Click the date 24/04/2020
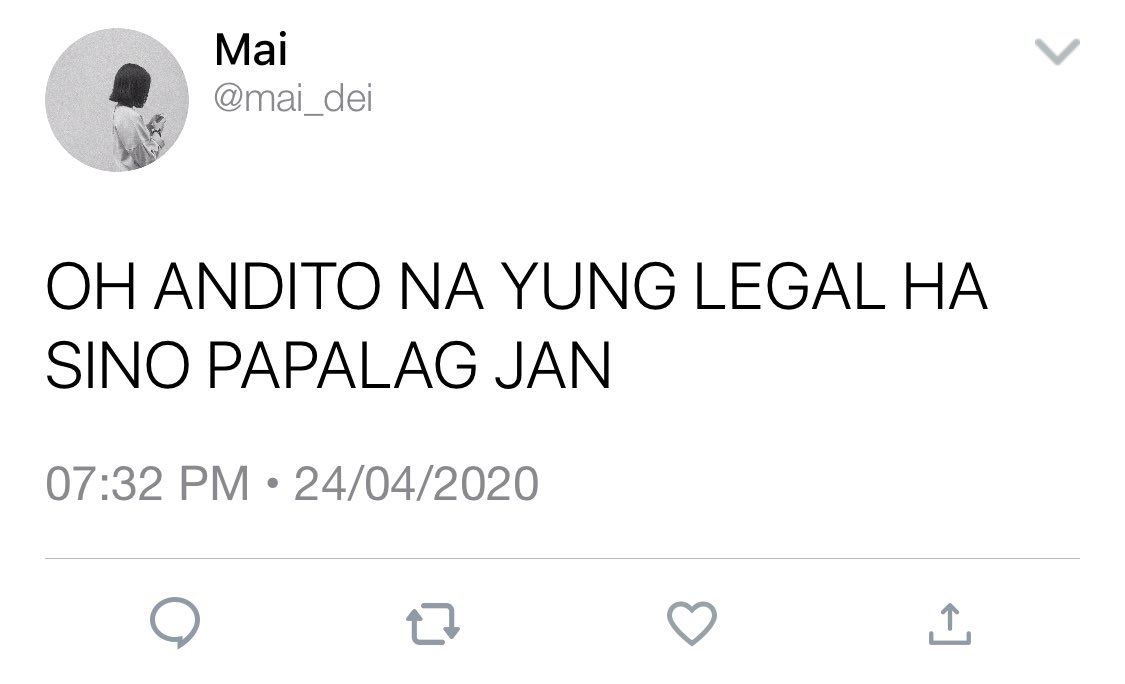 pyautogui.click(x=416, y=483)
